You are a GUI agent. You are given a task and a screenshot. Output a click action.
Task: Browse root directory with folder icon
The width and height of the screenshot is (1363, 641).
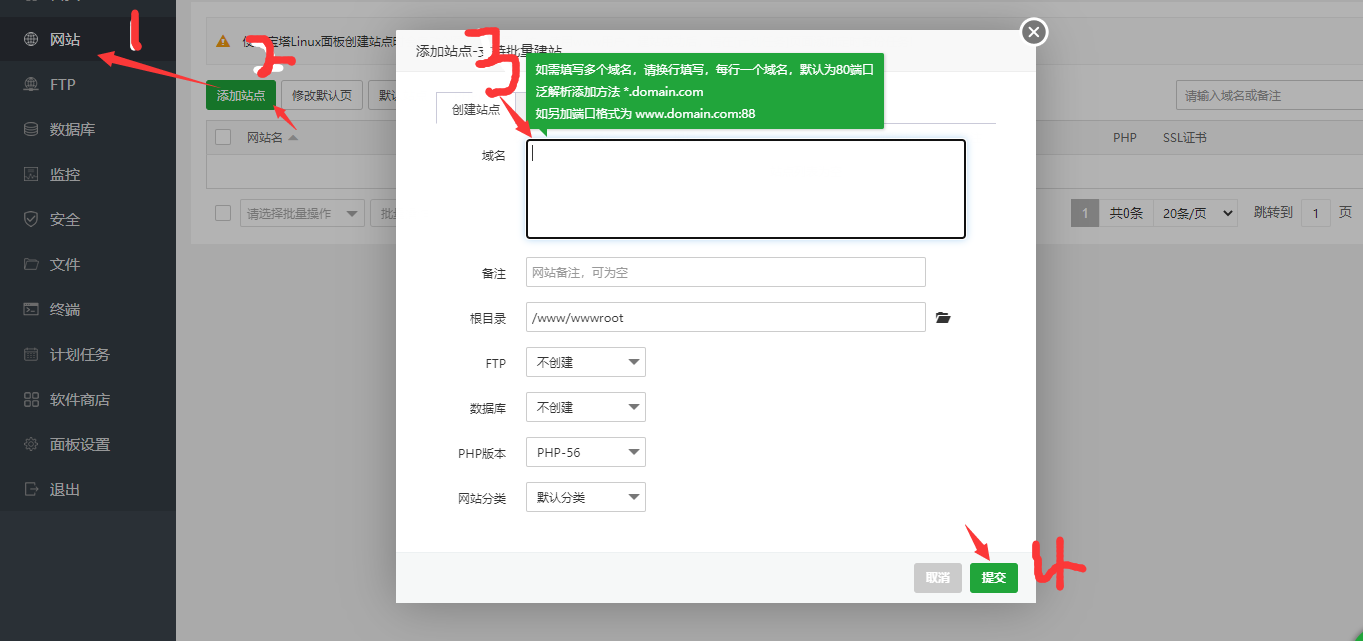click(x=943, y=318)
